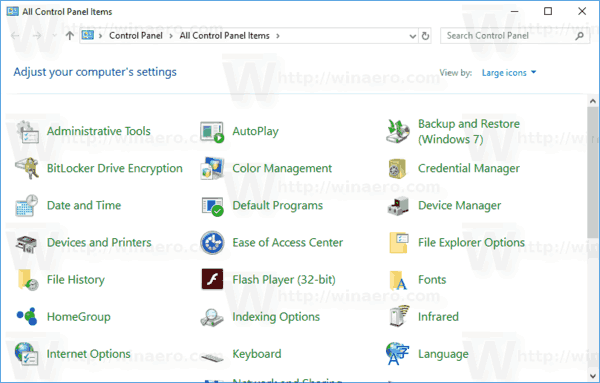Click the HomeGroup icon
Screen dimensions: 600x383
point(27,316)
